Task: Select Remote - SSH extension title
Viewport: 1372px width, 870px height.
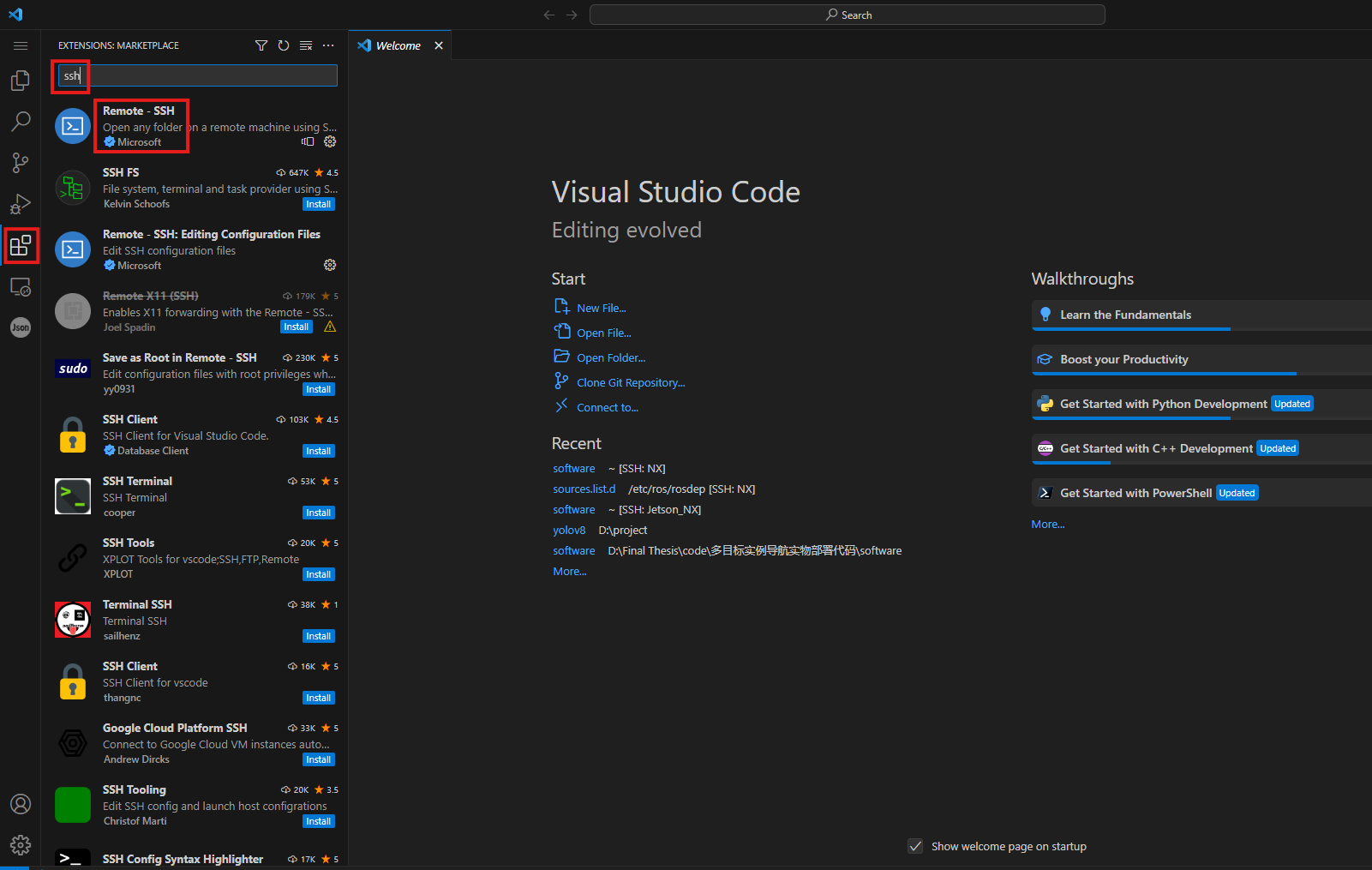Action: click(139, 111)
